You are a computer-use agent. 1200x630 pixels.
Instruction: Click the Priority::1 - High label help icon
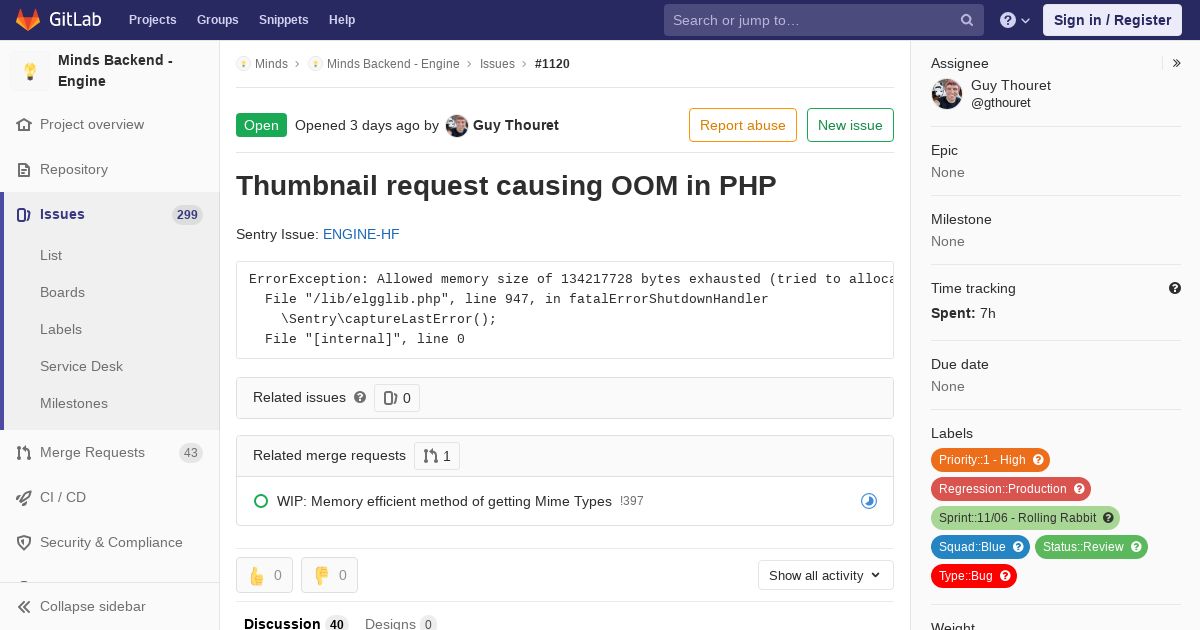pos(1038,460)
